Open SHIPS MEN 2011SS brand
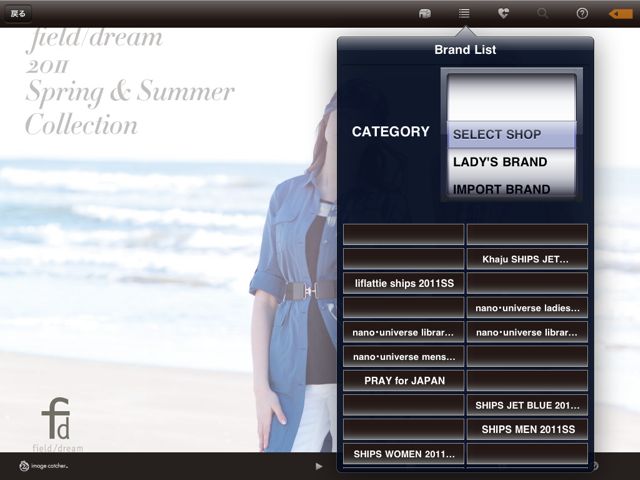This screenshot has height=480, width=640. point(527,429)
